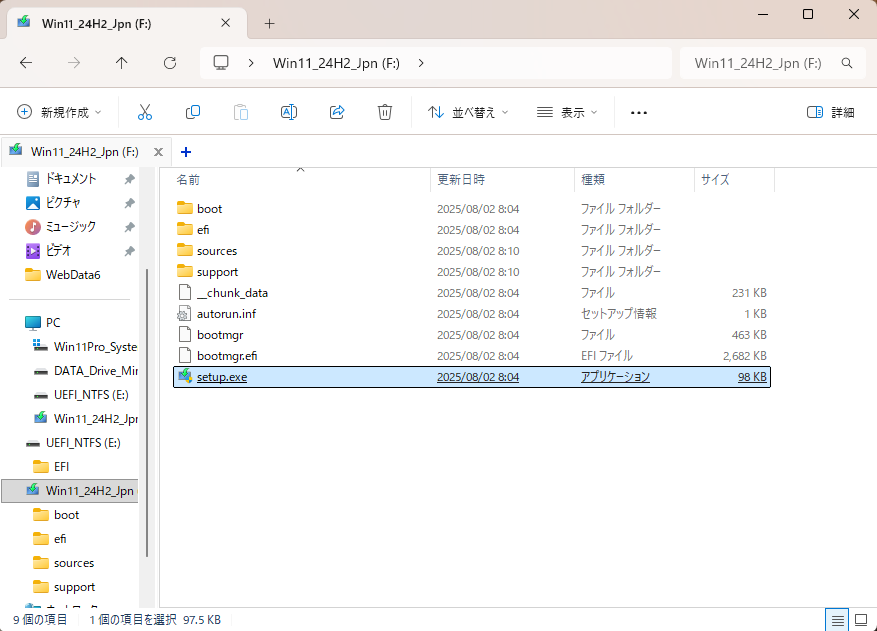Unpin ドキュメント using its pin icon
This screenshot has width=877, height=631.
[129, 179]
